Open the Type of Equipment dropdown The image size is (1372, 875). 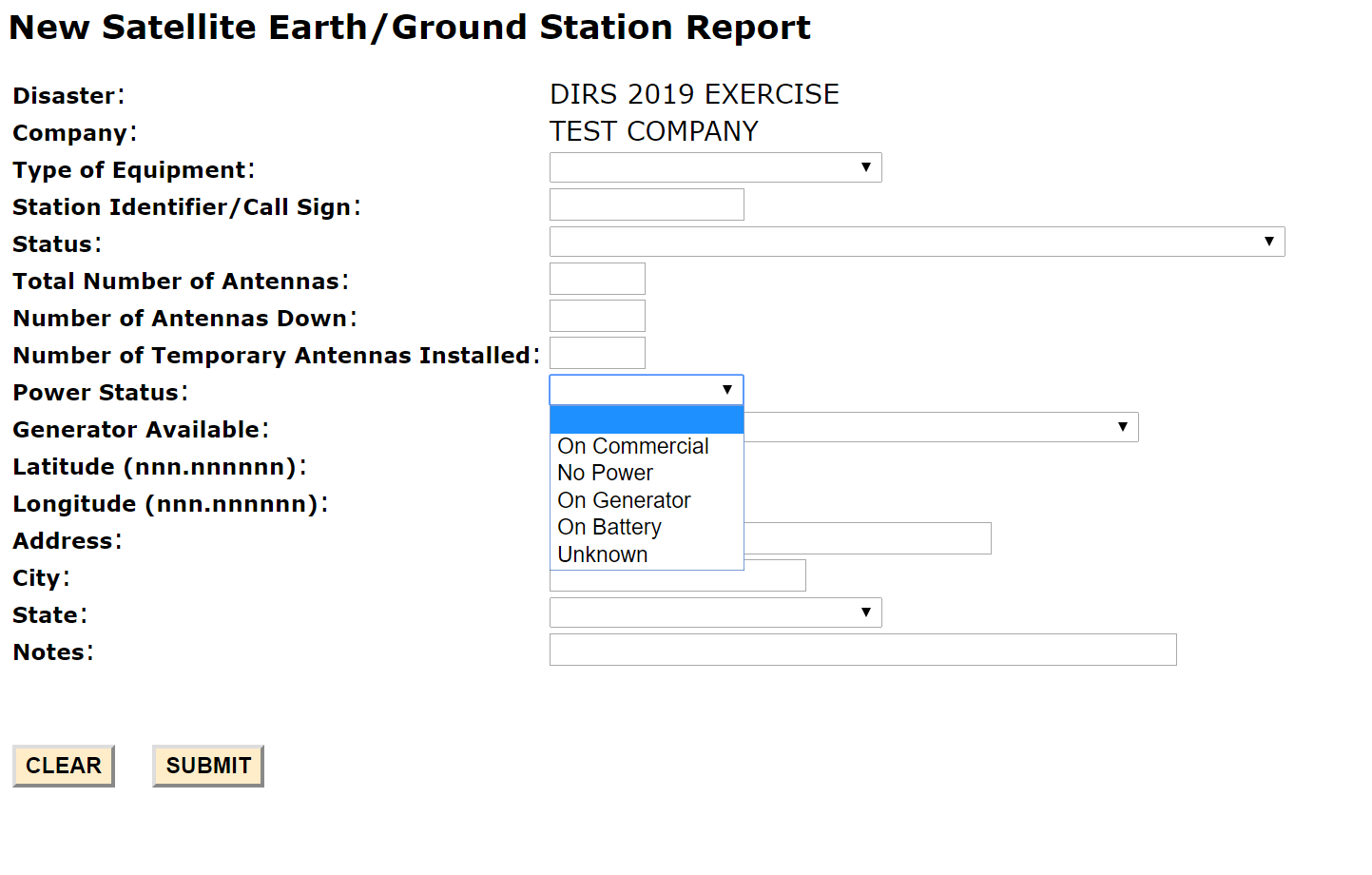(x=715, y=167)
